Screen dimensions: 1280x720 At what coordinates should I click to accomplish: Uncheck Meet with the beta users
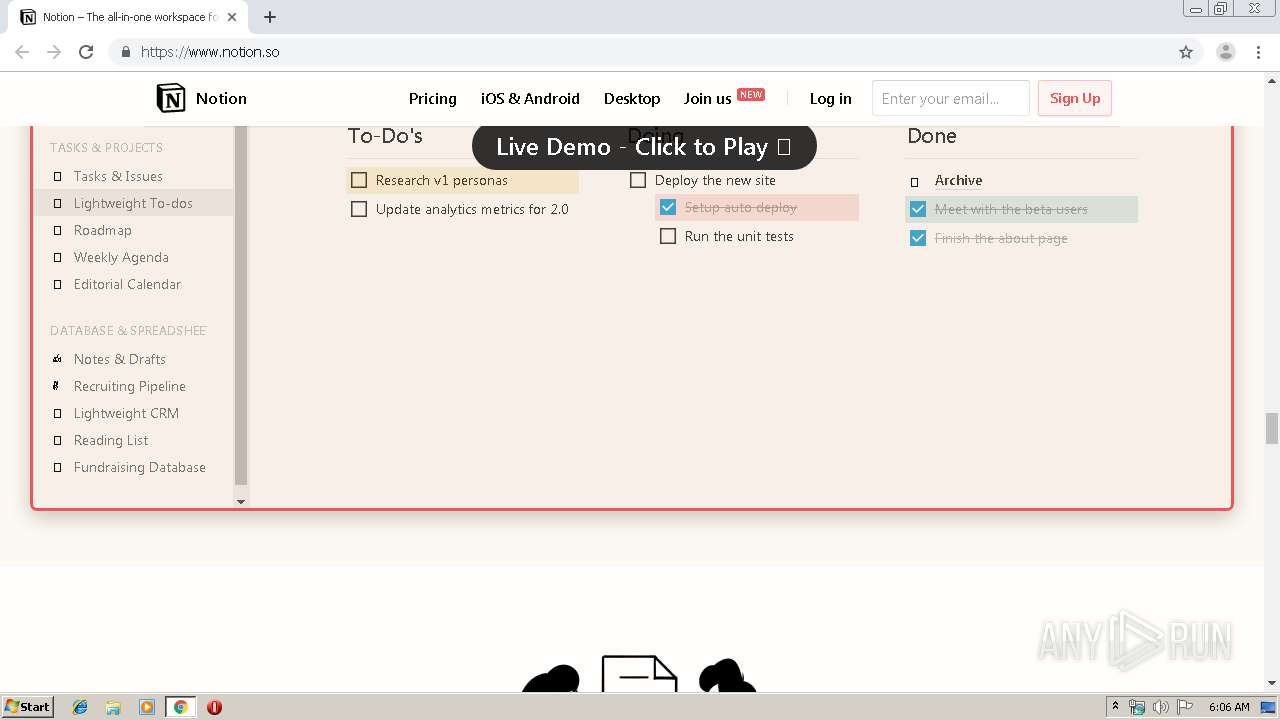tap(918, 210)
